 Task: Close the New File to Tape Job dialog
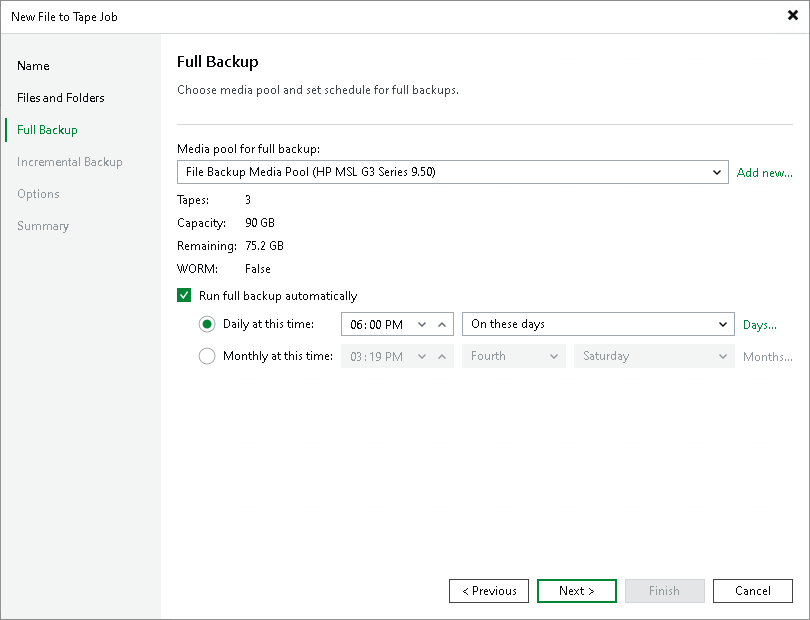point(792,16)
